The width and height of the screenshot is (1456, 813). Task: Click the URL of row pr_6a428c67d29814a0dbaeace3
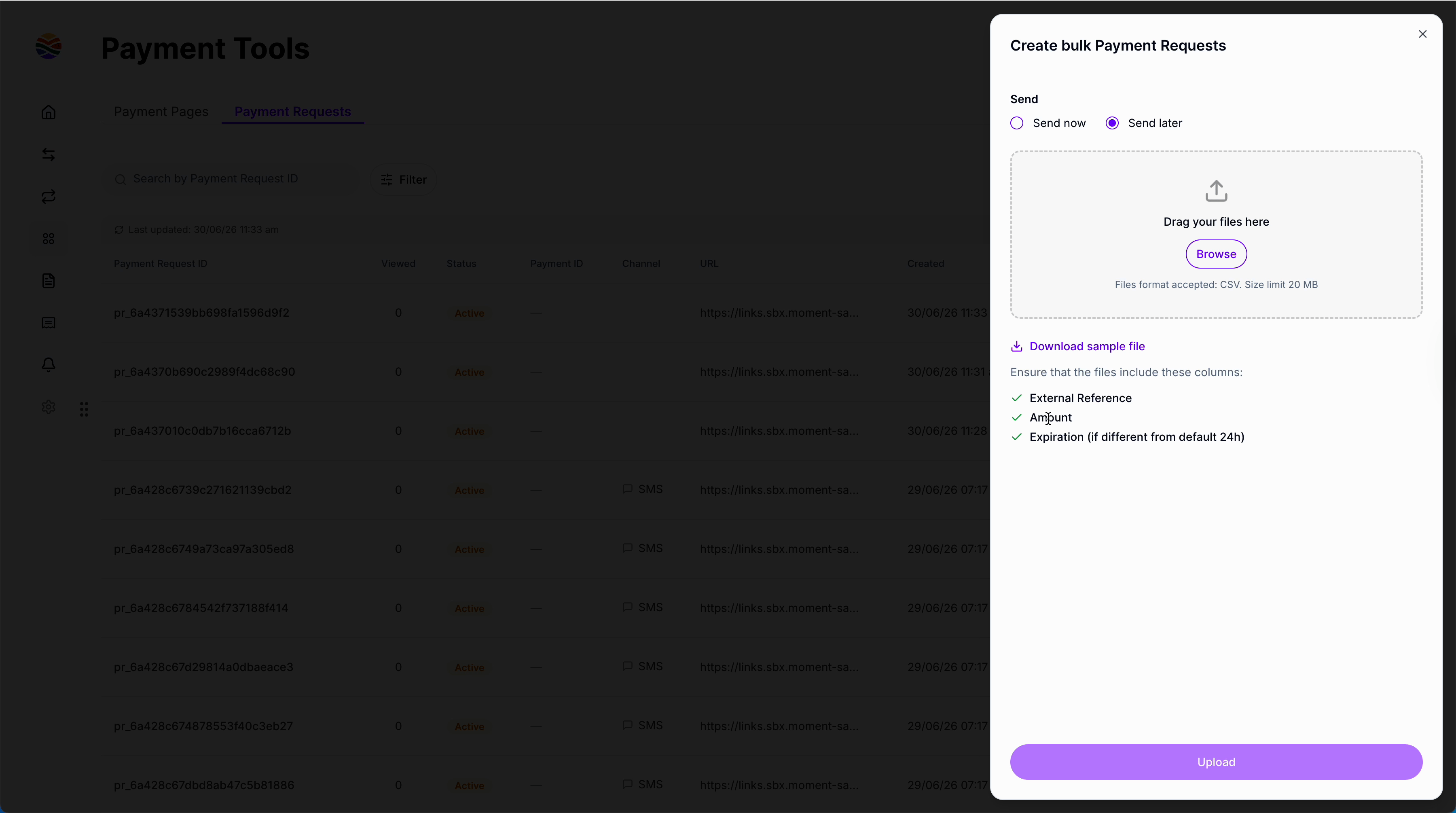point(779,667)
